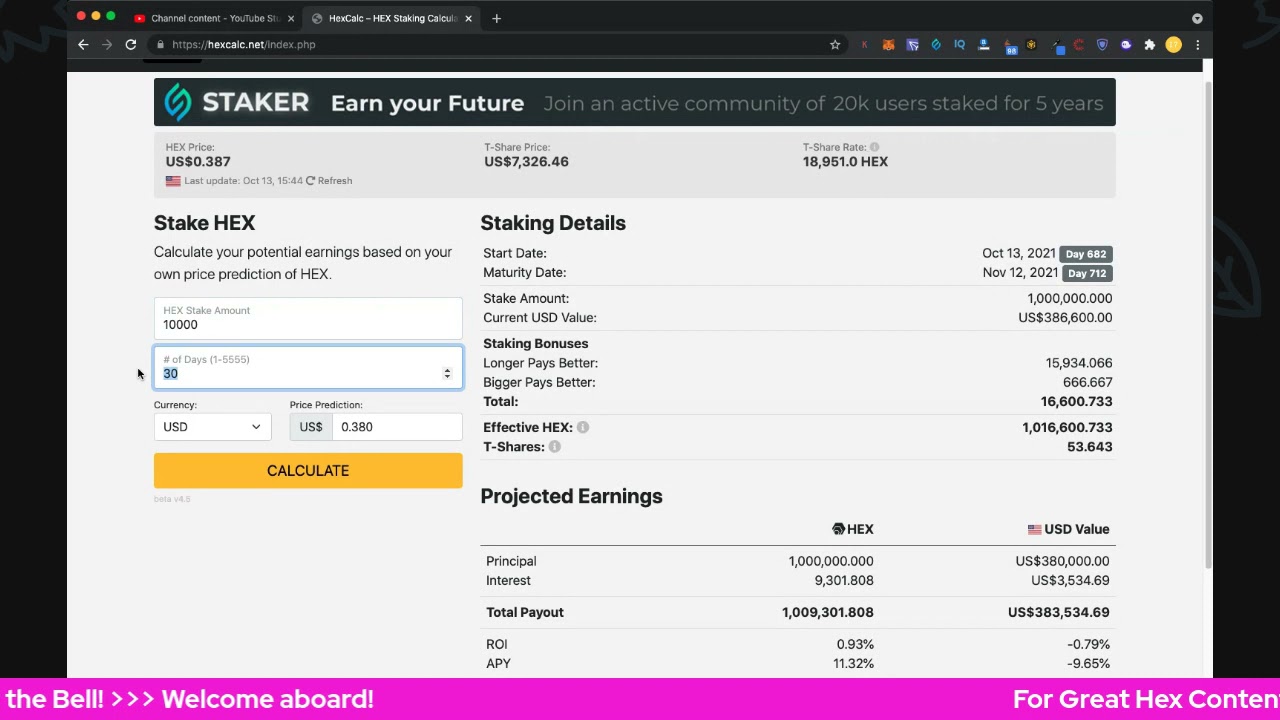
Task: Click the Effective HEX info icon
Action: [582, 427]
